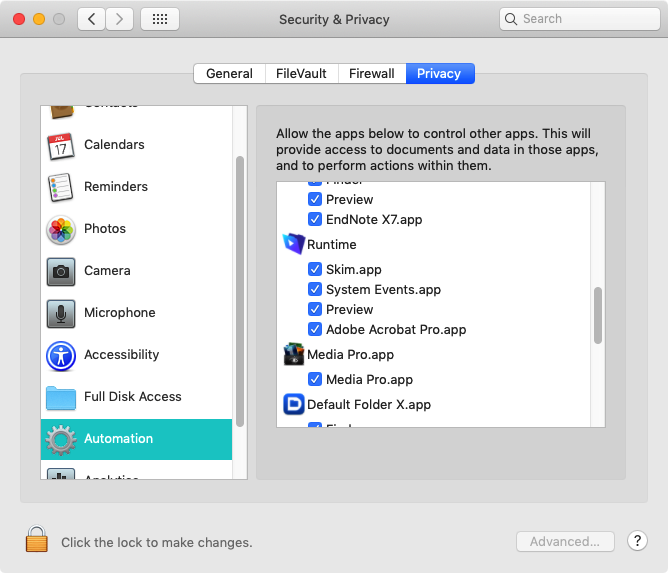Toggle Media Pro.app checkbox under Media Pro

(x=315, y=379)
